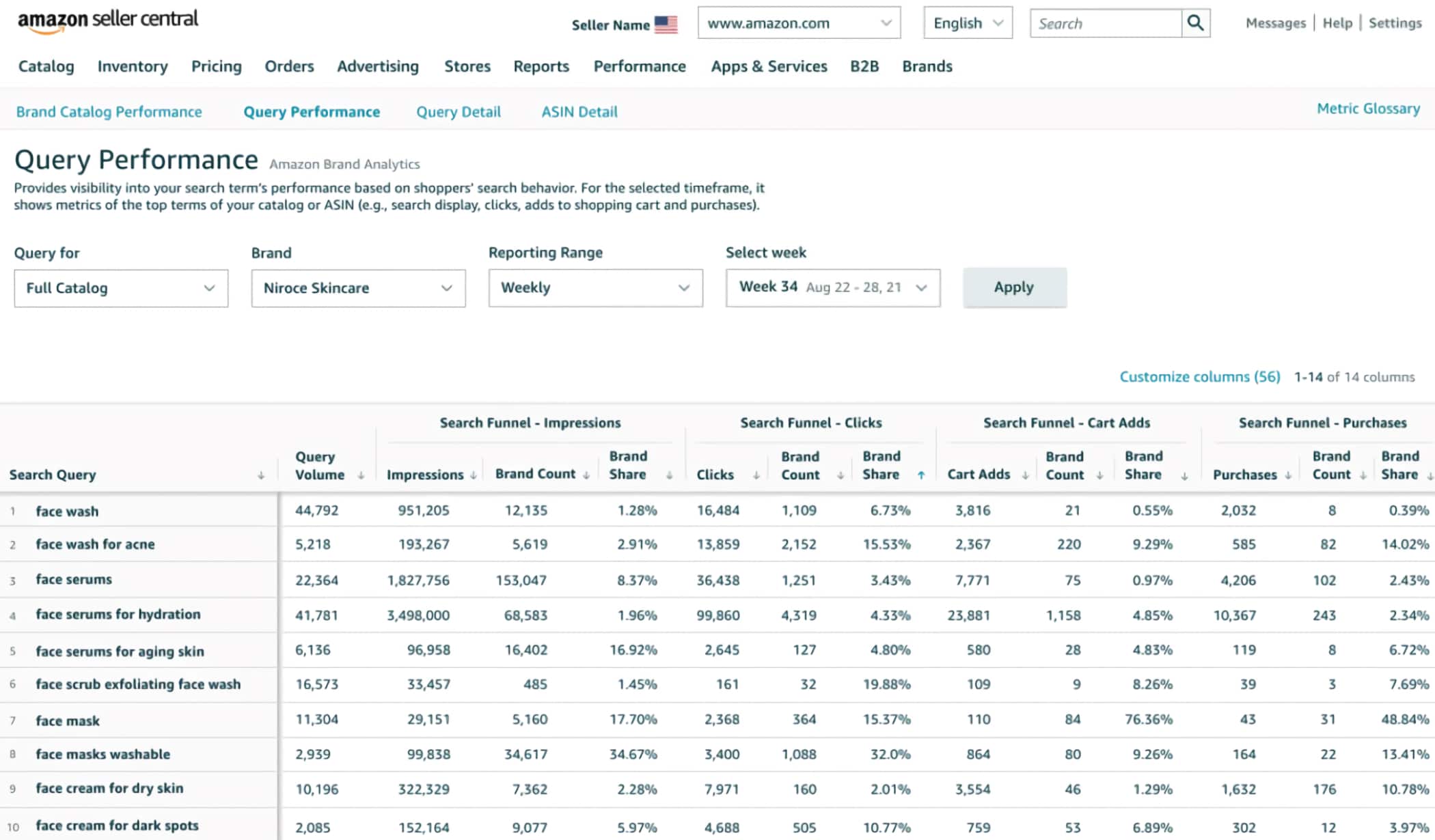This screenshot has width=1435, height=840.
Task: Click the 3,498,000 impressions cell
Action: [418, 615]
